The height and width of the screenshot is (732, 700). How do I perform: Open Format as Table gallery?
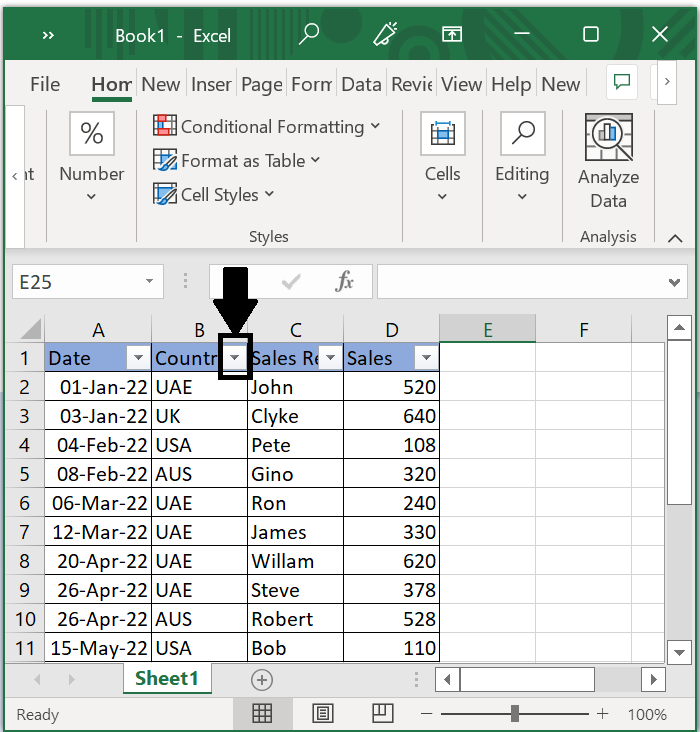[x=237, y=161]
